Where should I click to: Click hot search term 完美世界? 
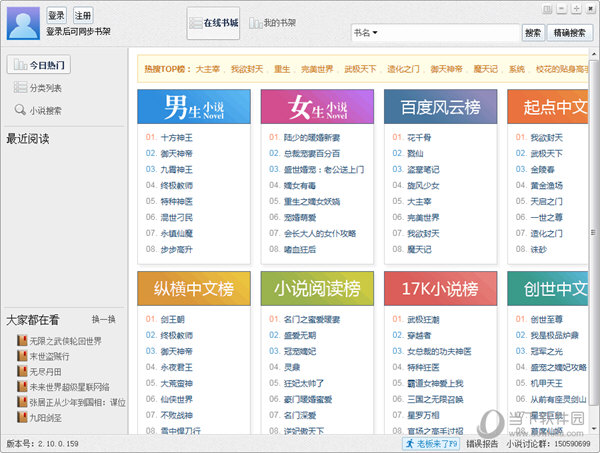[317, 69]
